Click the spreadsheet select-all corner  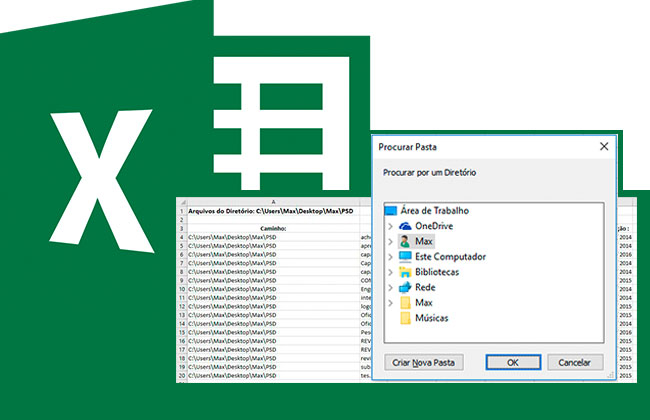pos(182,202)
